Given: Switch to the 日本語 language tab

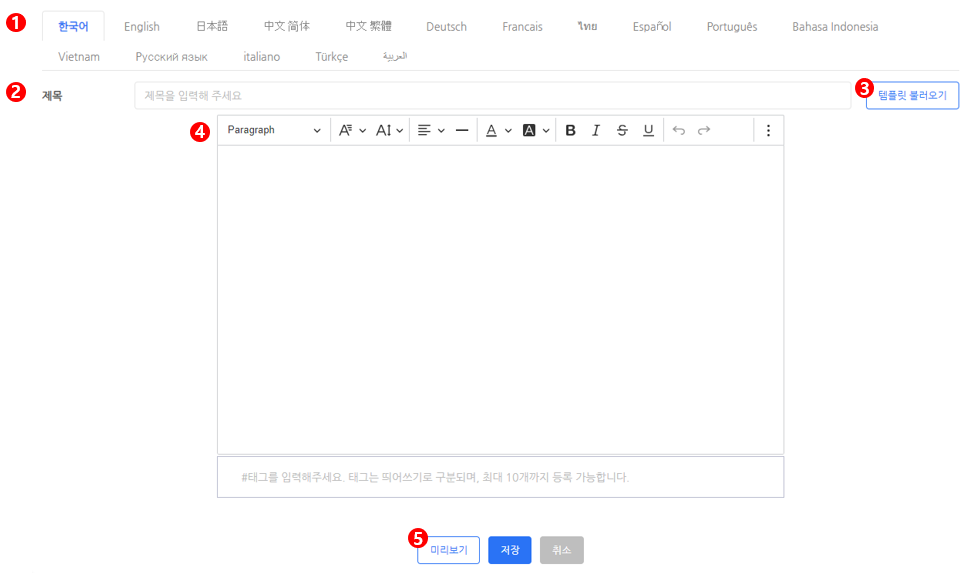Looking at the screenshot, I should 211,26.
